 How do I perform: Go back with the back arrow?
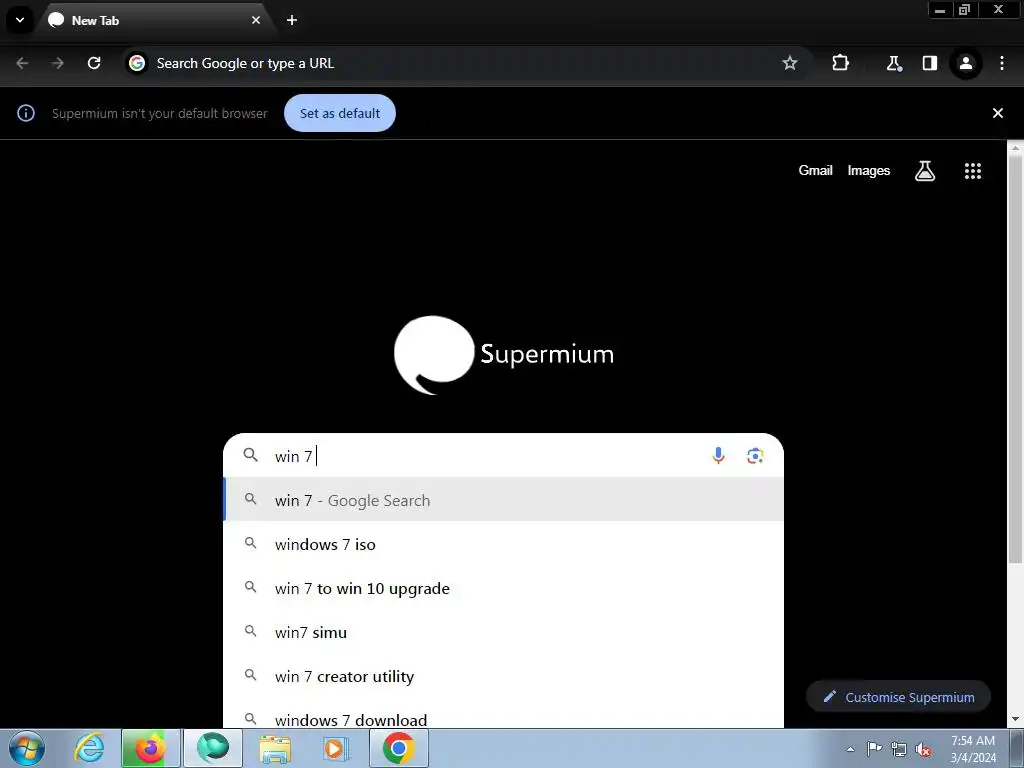pos(22,63)
